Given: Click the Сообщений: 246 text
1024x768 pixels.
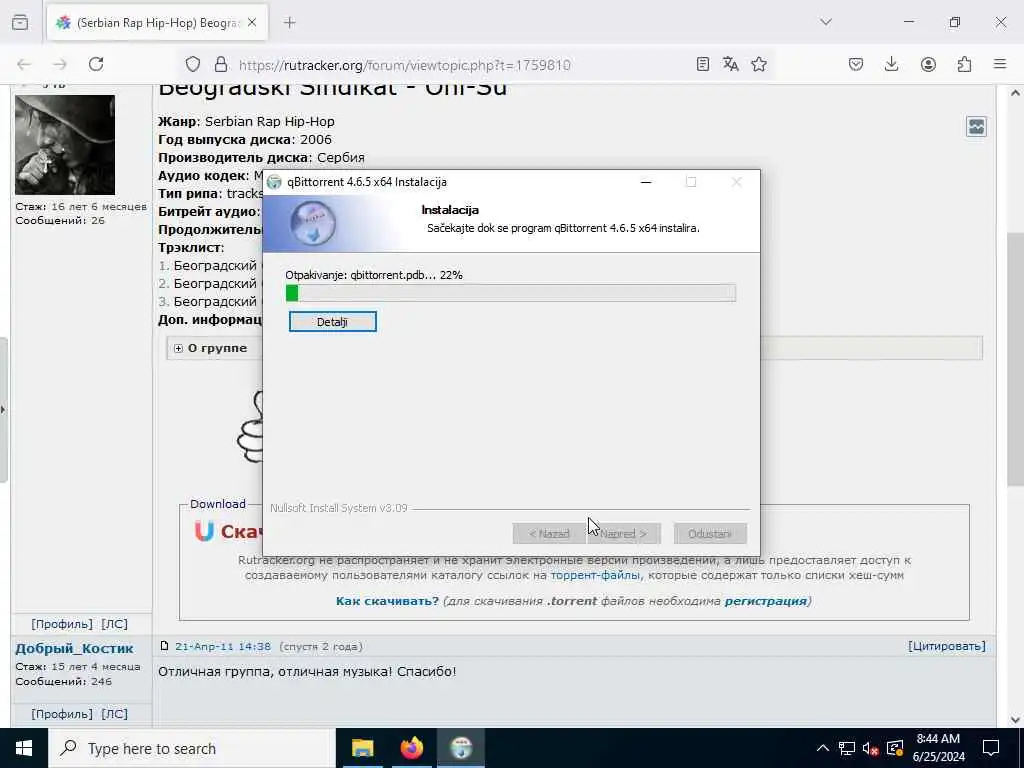Looking at the screenshot, I should (x=63, y=681).
